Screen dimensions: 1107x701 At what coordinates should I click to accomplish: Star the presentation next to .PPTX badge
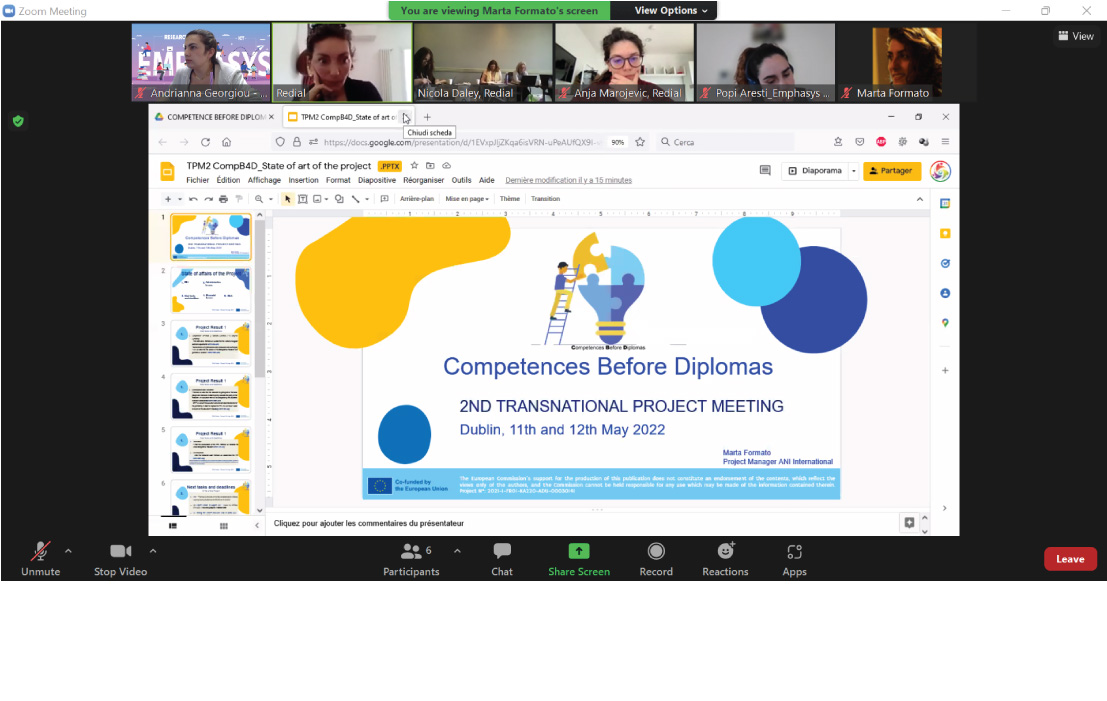point(414,166)
